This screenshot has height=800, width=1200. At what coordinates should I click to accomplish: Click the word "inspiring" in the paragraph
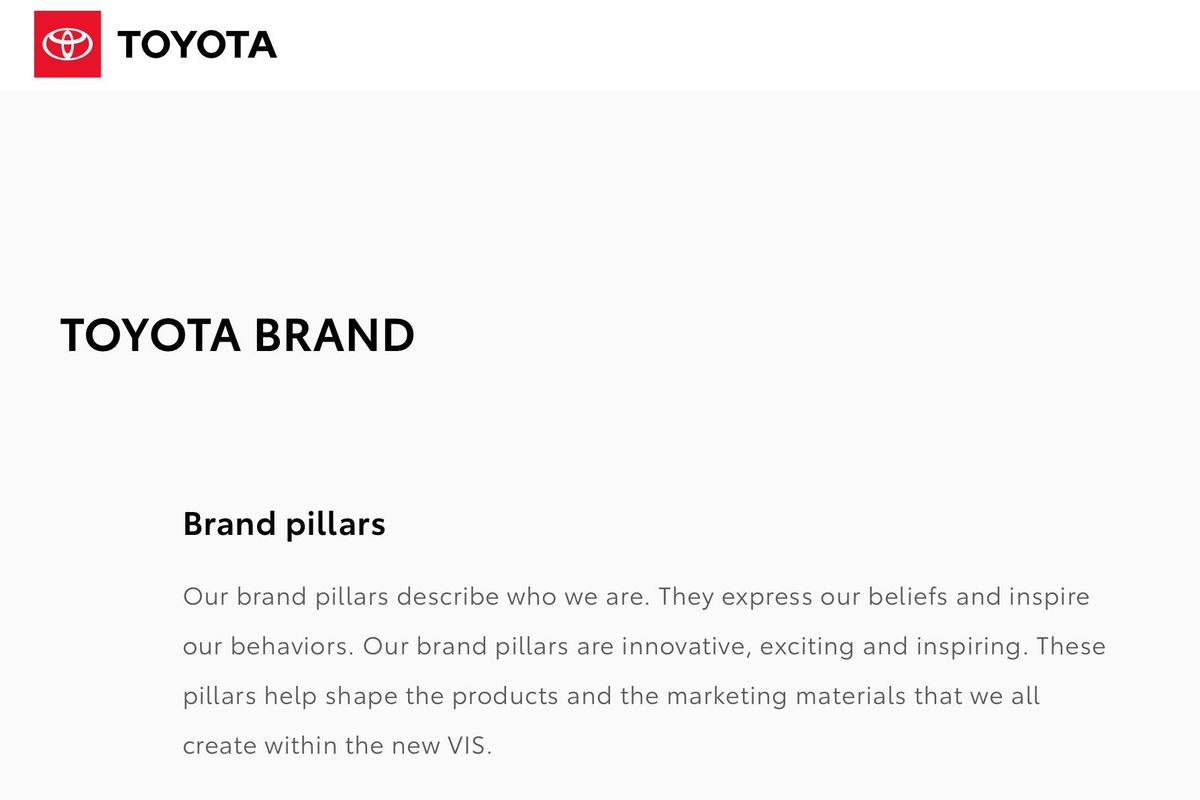[971, 646]
